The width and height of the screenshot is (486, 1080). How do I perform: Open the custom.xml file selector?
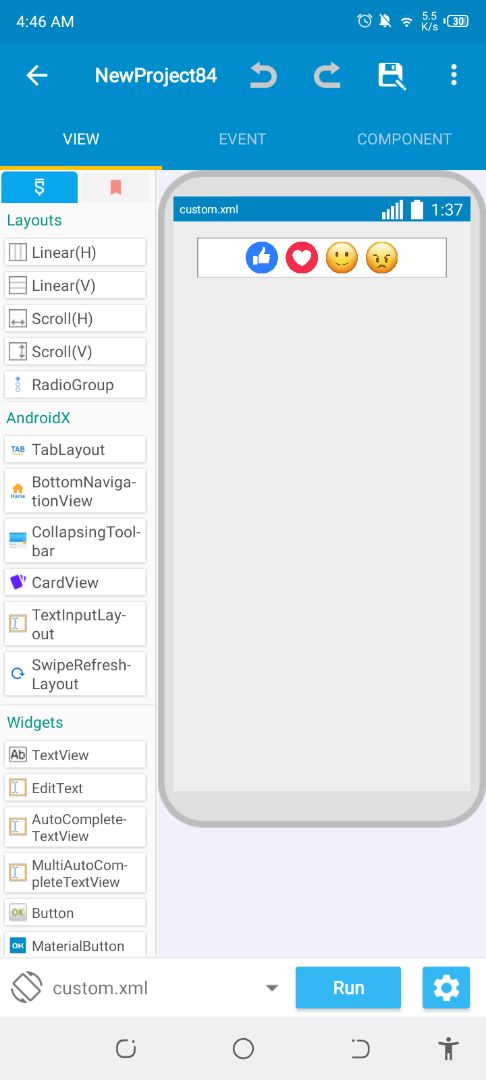(x=145, y=988)
